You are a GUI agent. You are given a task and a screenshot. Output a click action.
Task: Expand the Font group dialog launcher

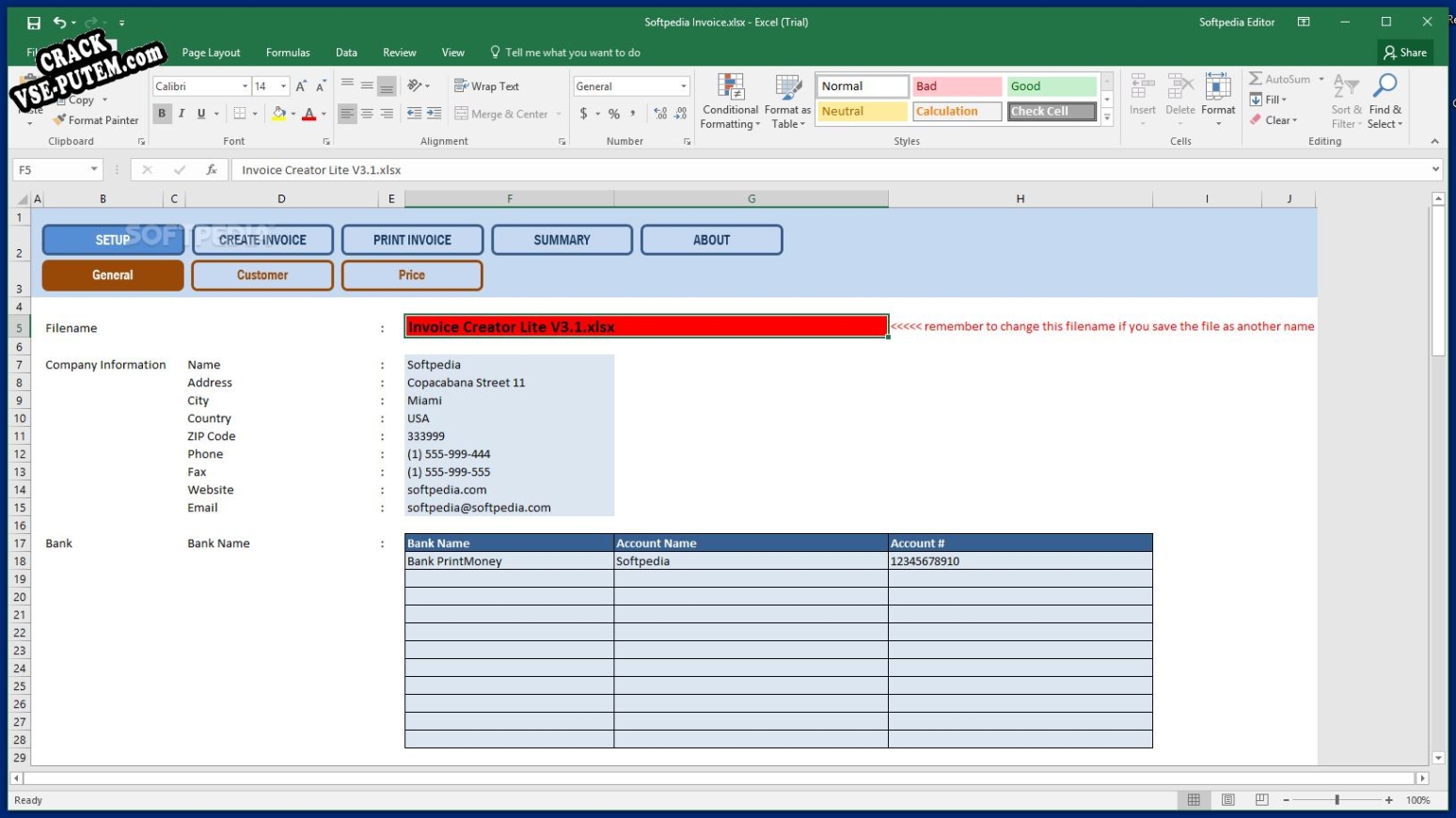click(x=326, y=142)
